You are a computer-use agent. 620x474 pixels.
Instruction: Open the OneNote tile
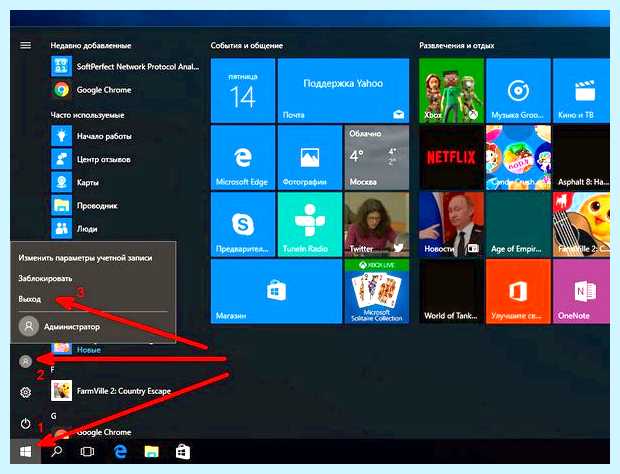click(x=581, y=291)
